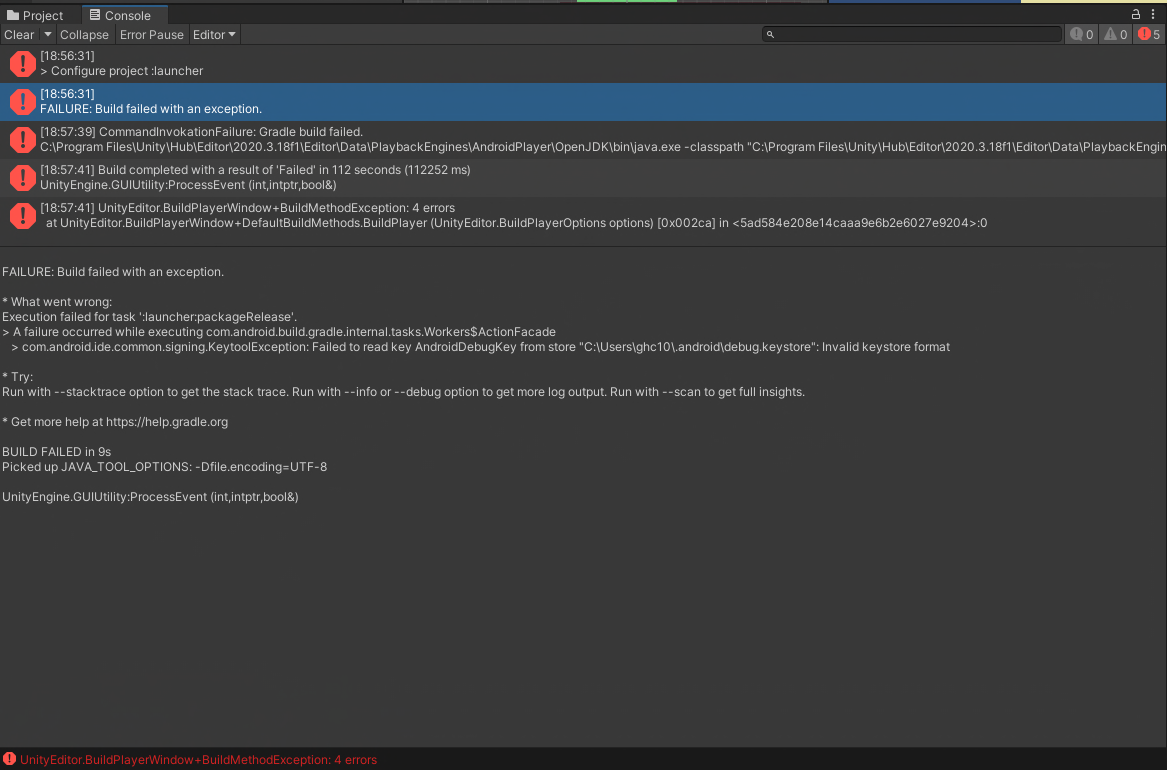Focus the console search field

912,34
